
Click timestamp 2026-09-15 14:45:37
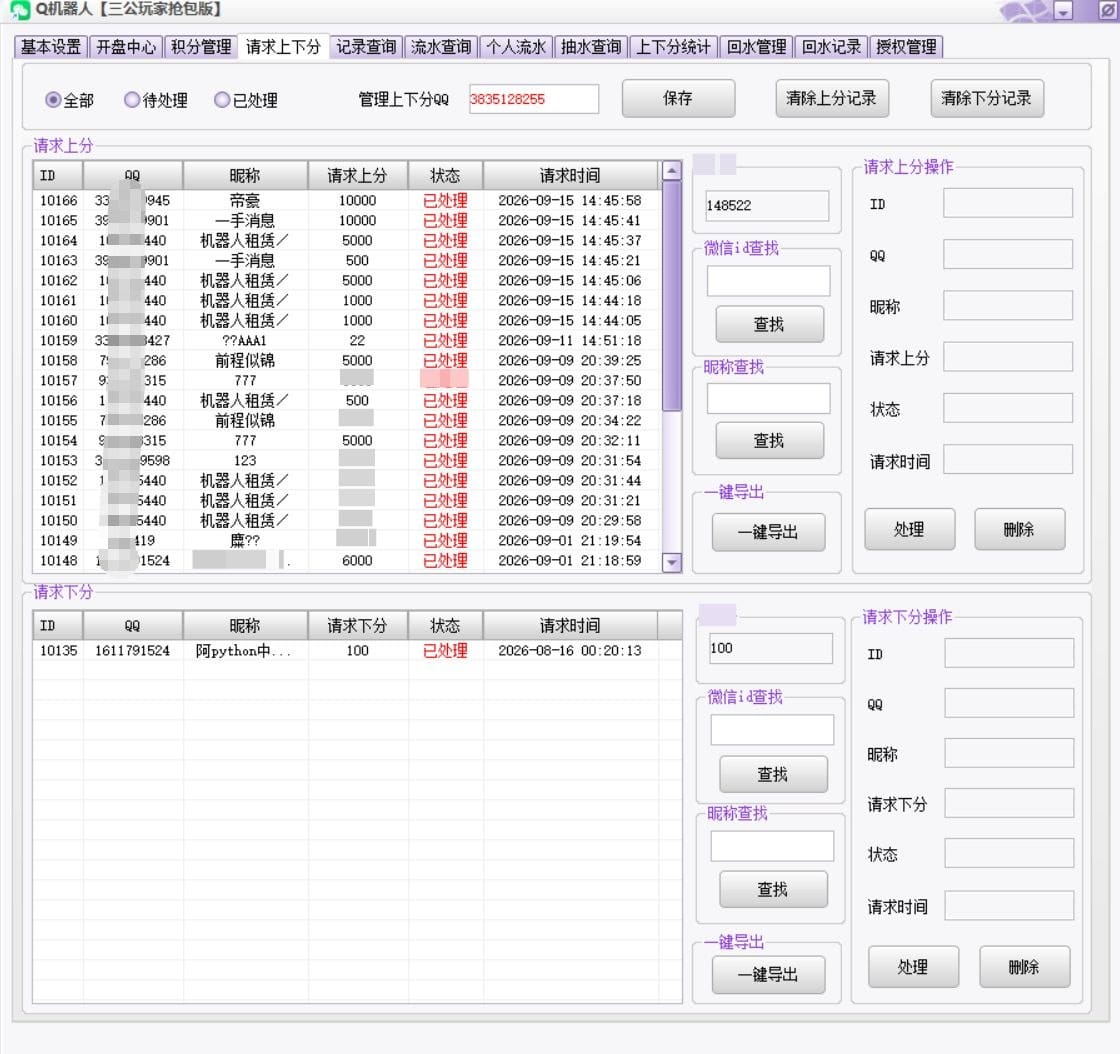point(570,241)
